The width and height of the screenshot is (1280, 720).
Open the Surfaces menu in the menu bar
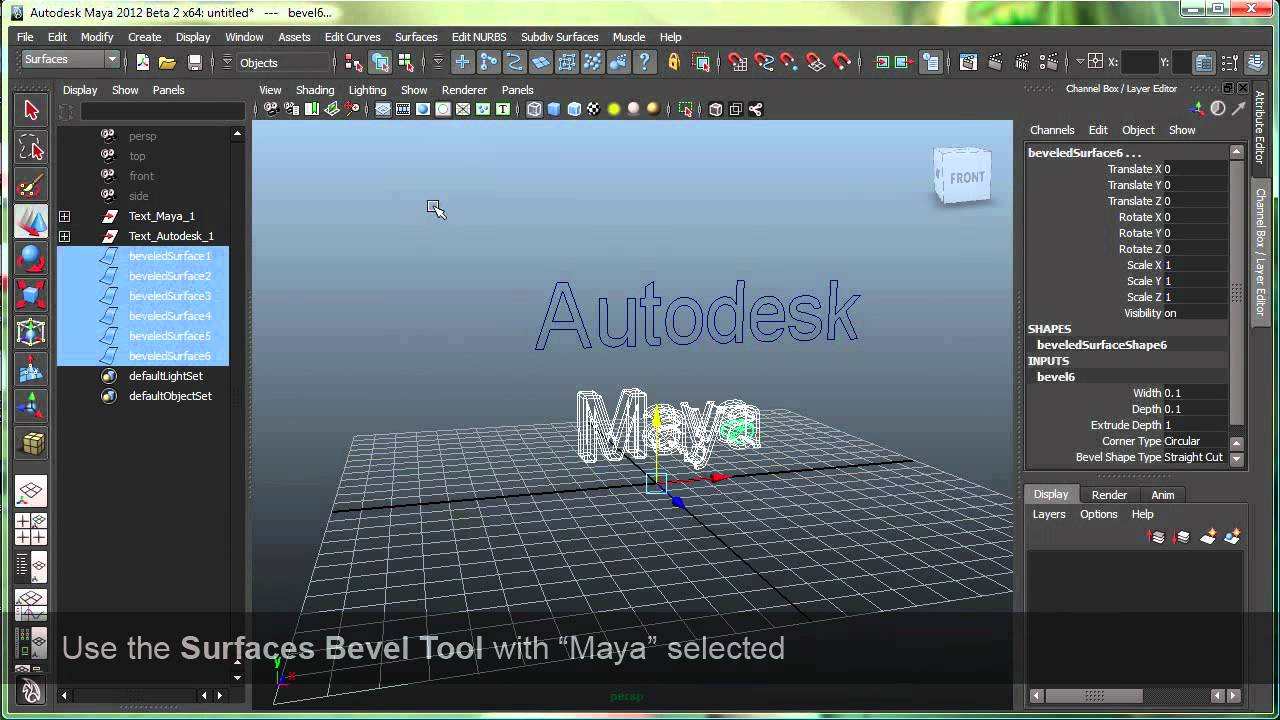point(416,37)
